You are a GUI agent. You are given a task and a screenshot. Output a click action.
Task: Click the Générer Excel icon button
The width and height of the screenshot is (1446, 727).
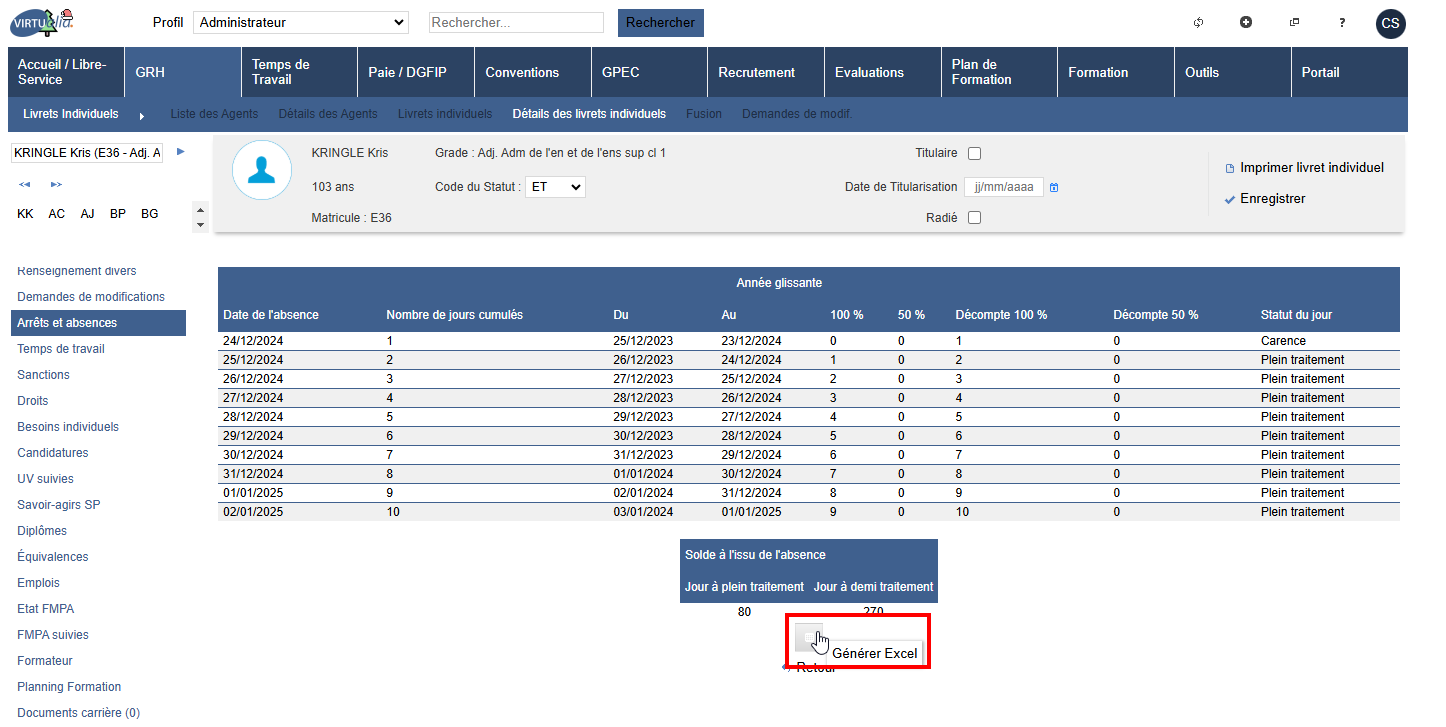tap(808, 637)
